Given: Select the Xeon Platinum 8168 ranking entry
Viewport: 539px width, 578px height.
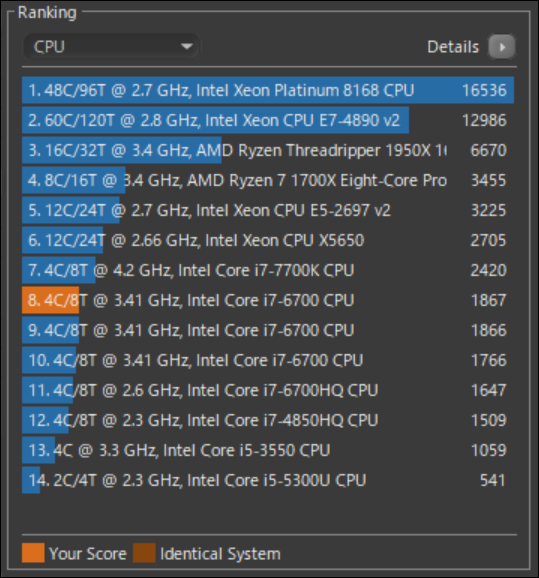Looking at the screenshot, I should [268, 90].
